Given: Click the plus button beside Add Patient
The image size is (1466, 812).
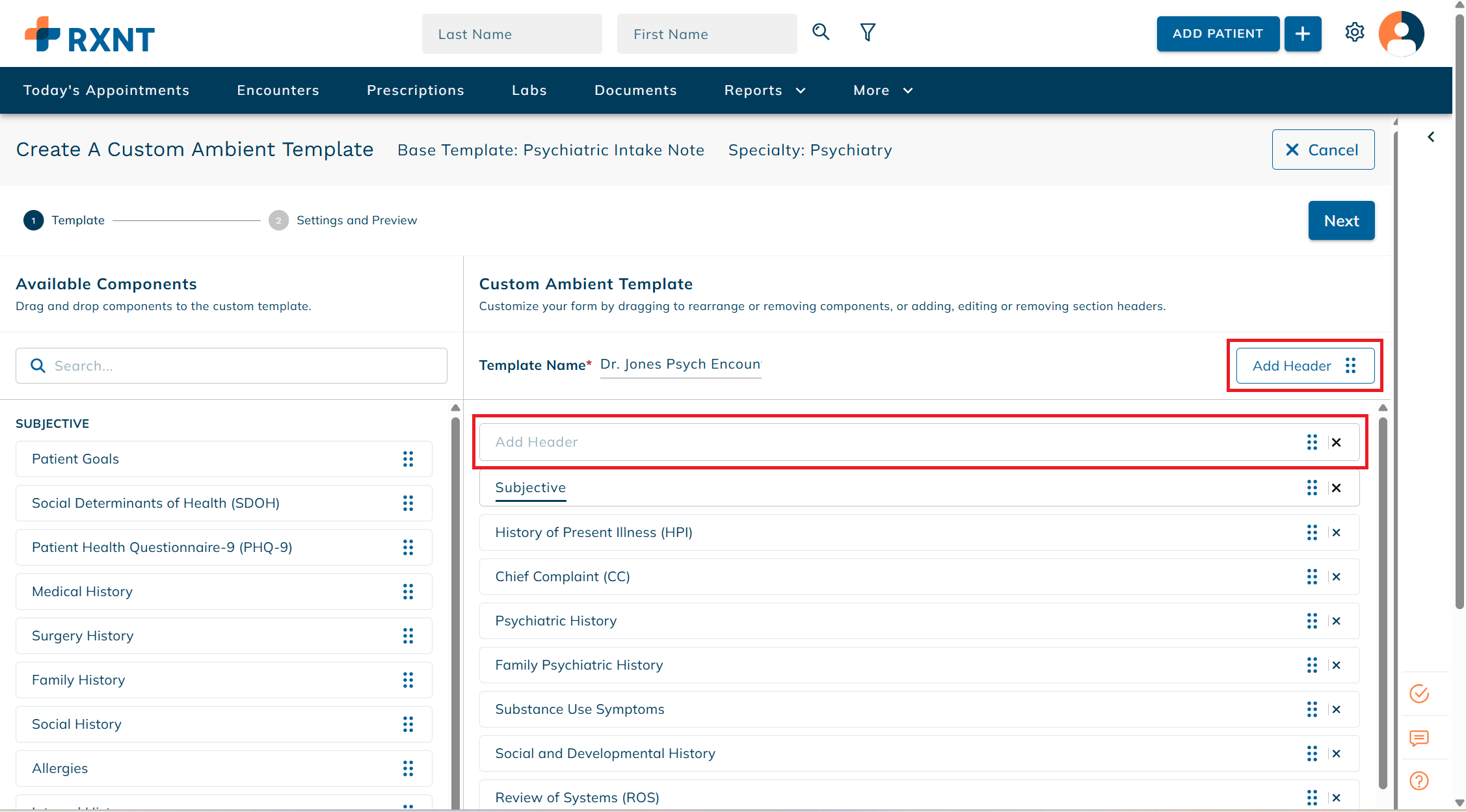Looking at the screenshot, I should [x=1302, y=34].
